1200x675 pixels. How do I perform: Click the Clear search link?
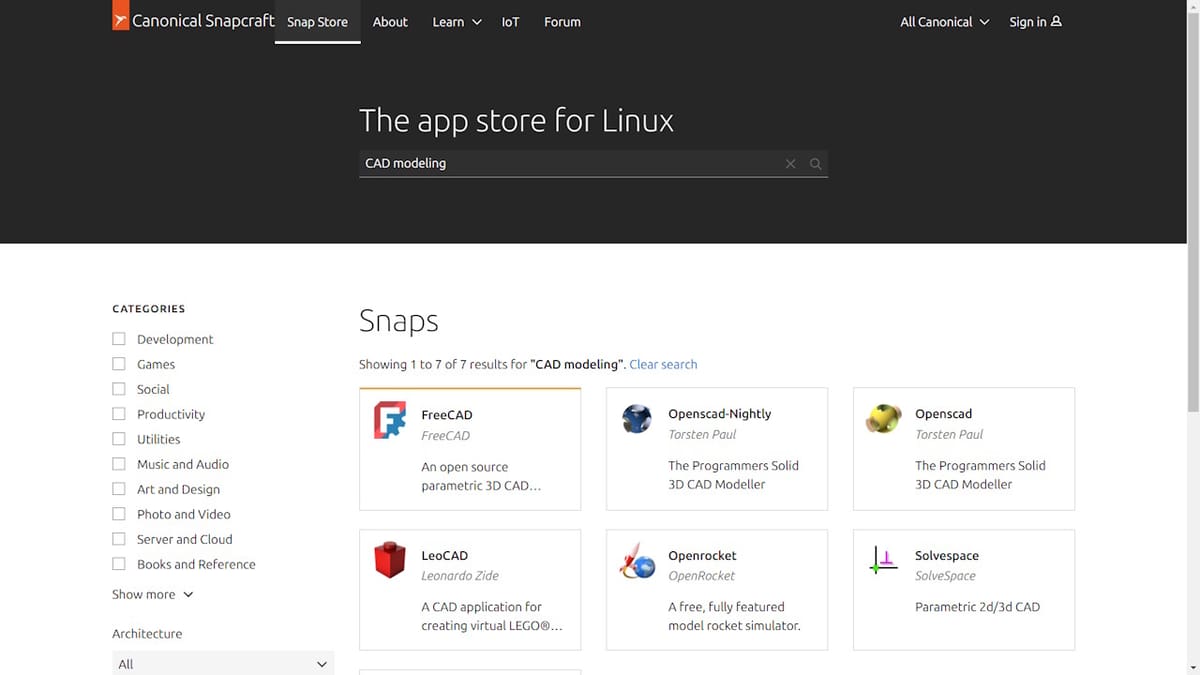click(663, 364)
